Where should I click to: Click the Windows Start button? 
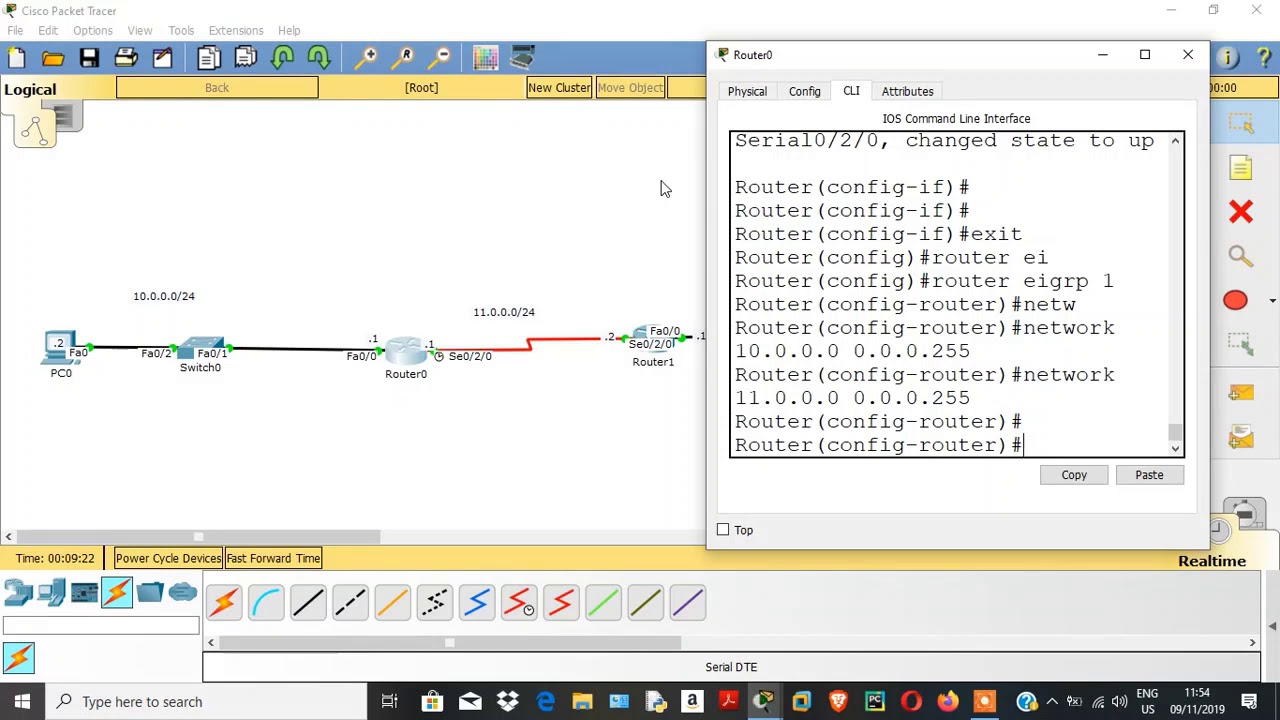(22, 701)
